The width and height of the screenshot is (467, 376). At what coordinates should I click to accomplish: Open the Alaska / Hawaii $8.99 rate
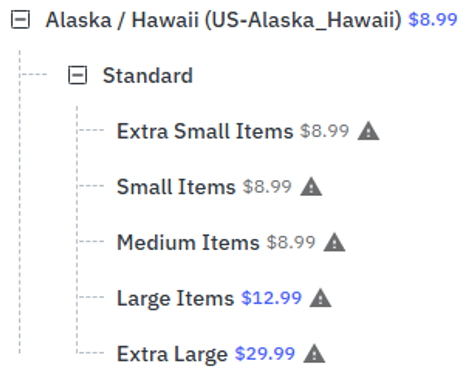click(x=433, y=19)
